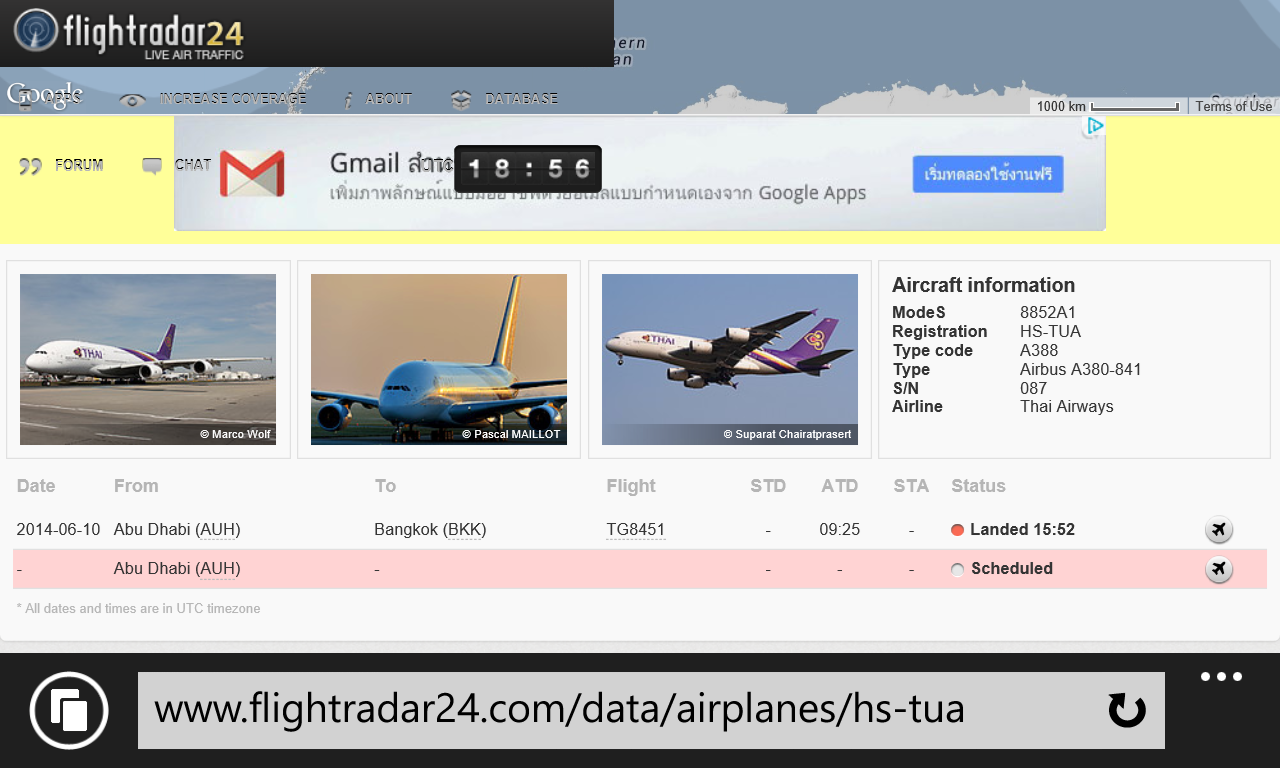Click the Status column header
1280x768 pixels.
pos(978,486)
